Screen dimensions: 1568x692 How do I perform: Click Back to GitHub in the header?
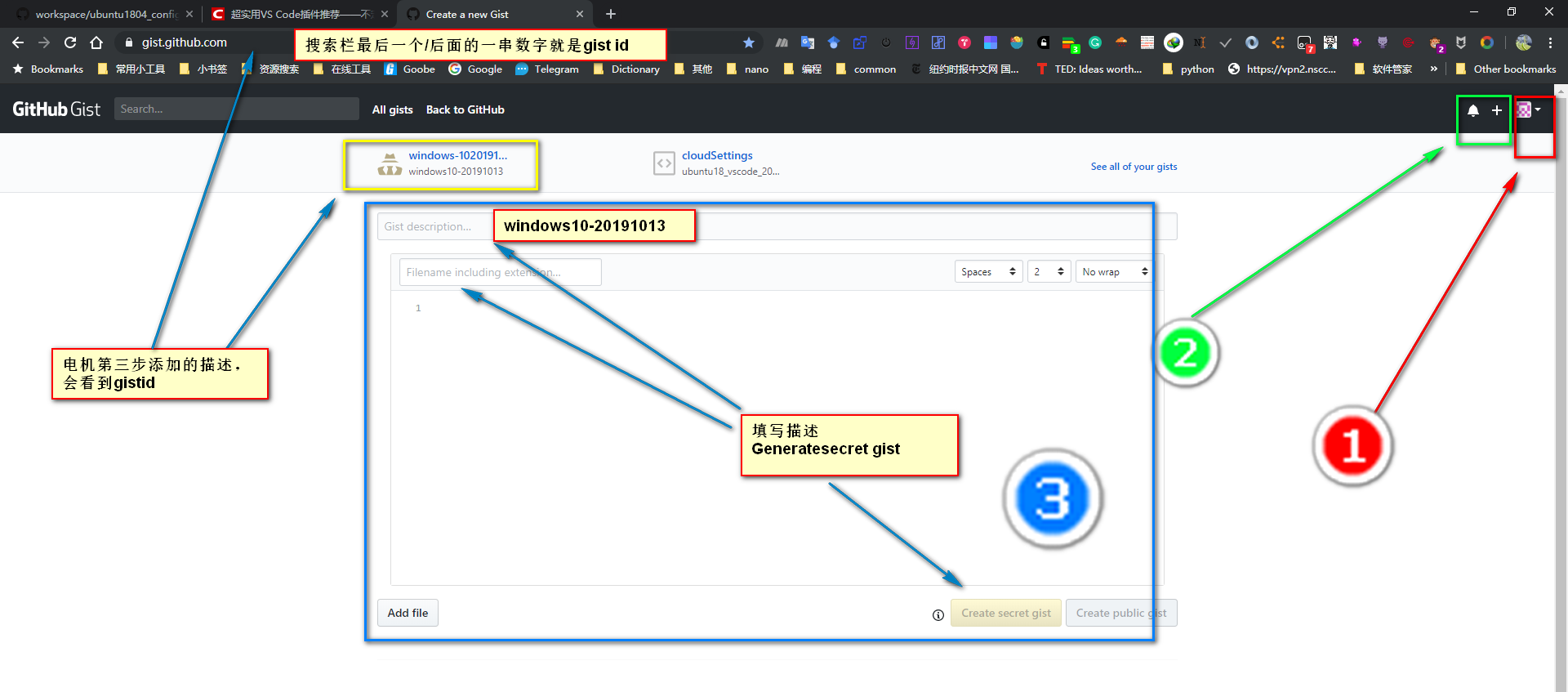[465, 109]
